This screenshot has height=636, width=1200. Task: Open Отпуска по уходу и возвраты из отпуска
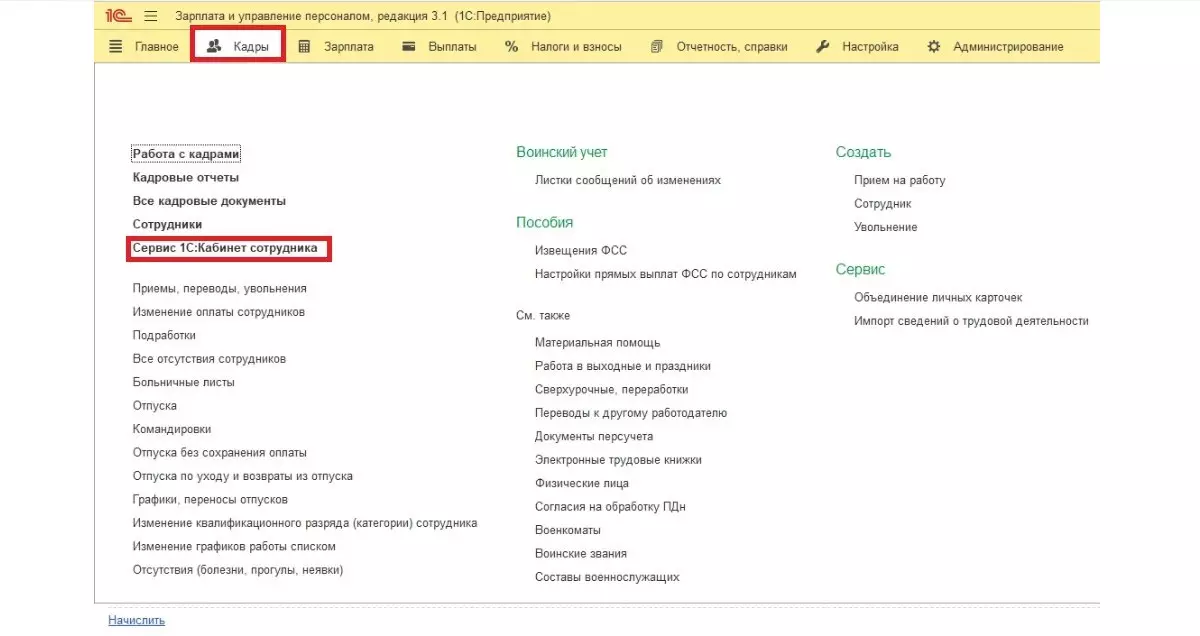pos(243,476)
